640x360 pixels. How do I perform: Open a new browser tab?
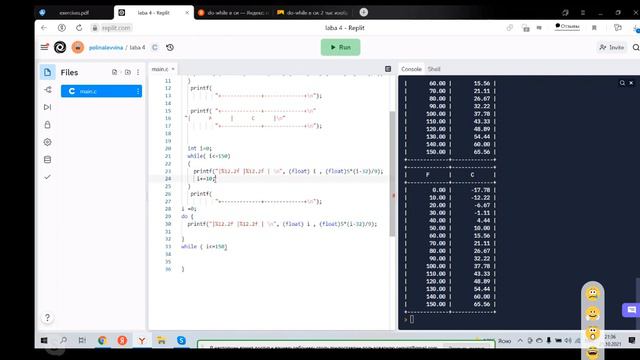364,12
